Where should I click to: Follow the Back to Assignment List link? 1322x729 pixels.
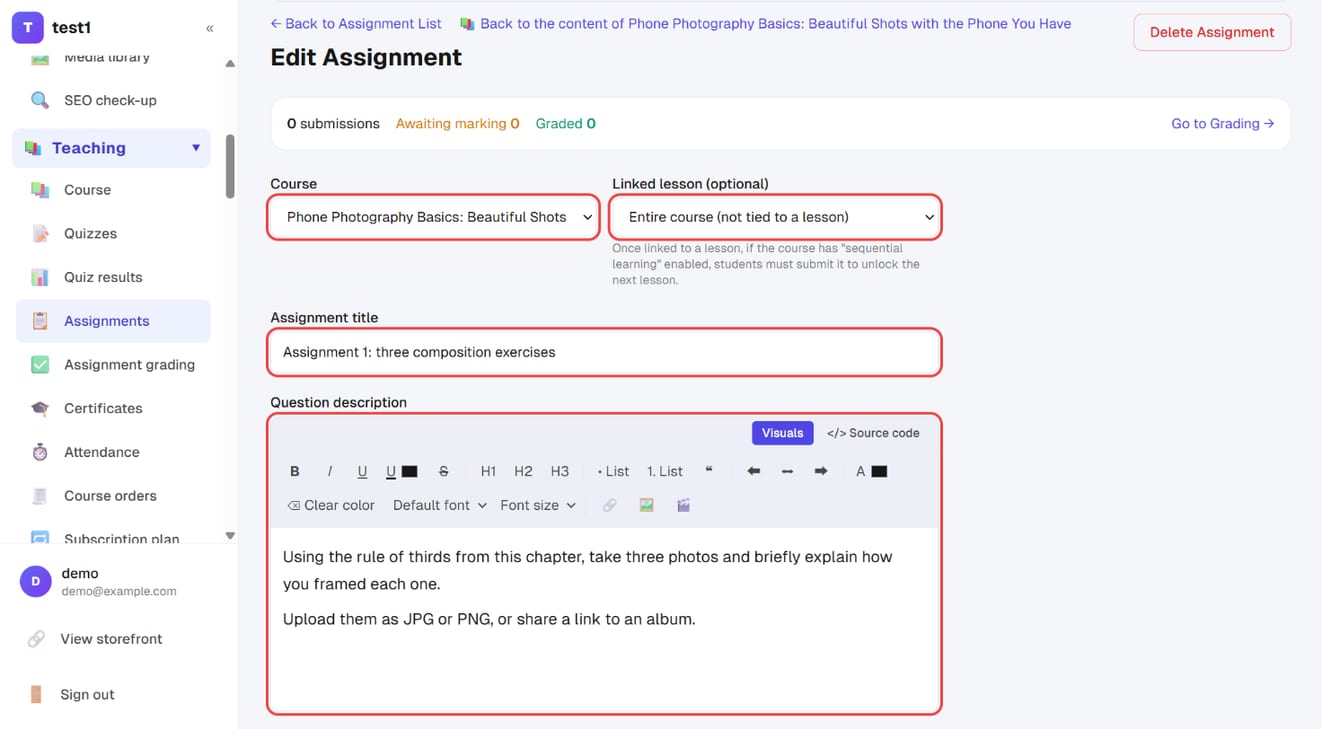tap(356, 23)
